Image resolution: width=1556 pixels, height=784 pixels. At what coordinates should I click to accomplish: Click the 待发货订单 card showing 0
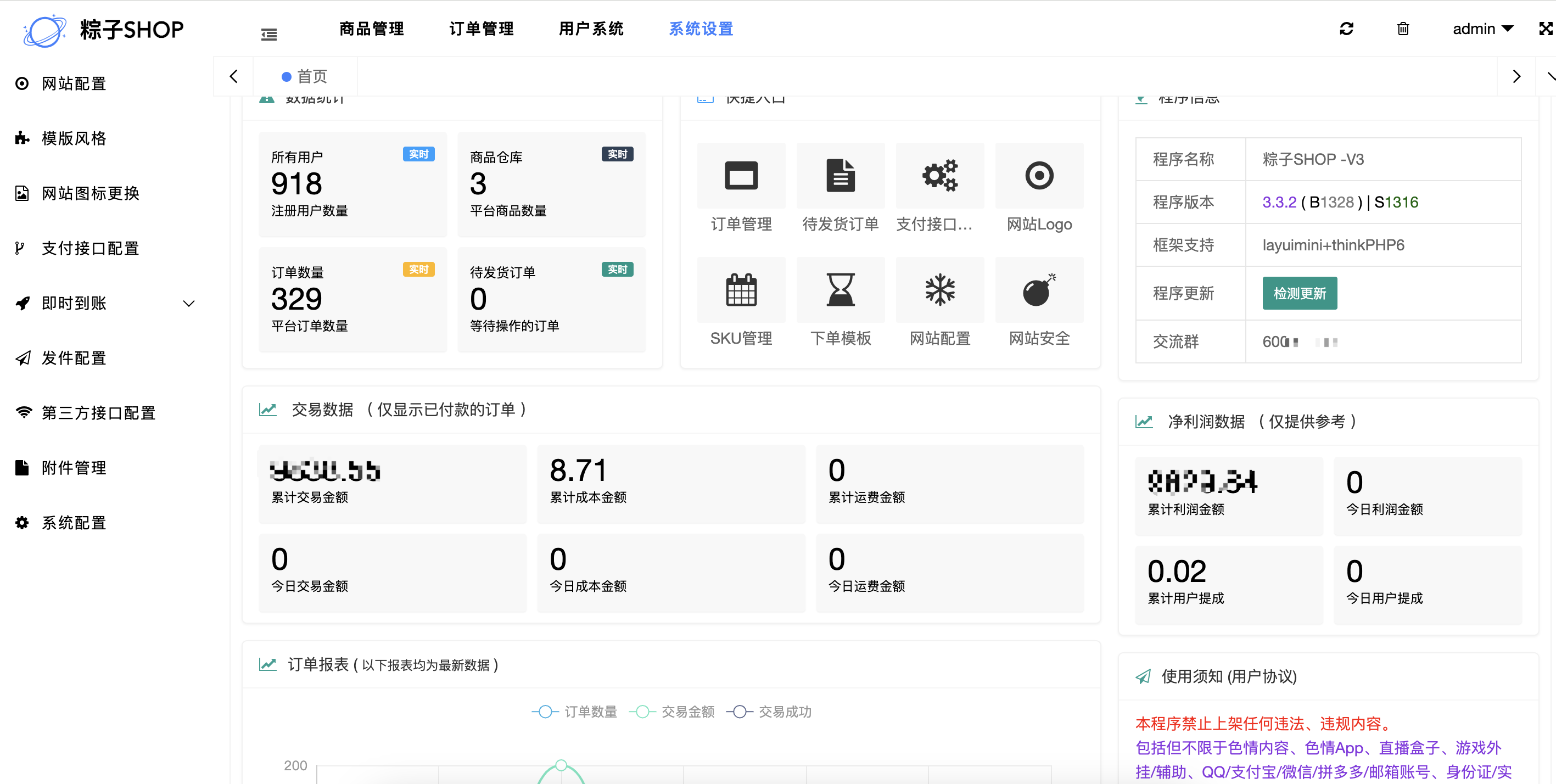click(551, 300)
